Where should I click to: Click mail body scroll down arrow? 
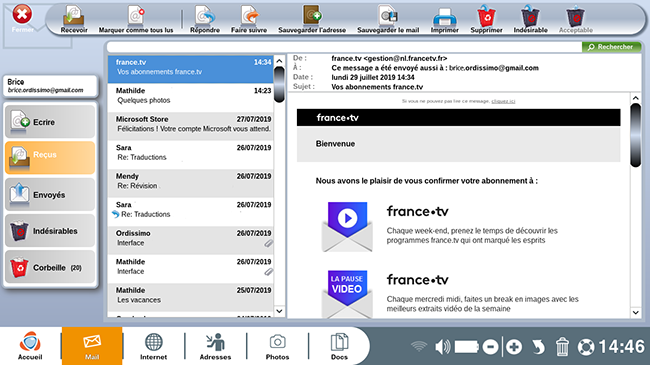click(x=635, y=312)
